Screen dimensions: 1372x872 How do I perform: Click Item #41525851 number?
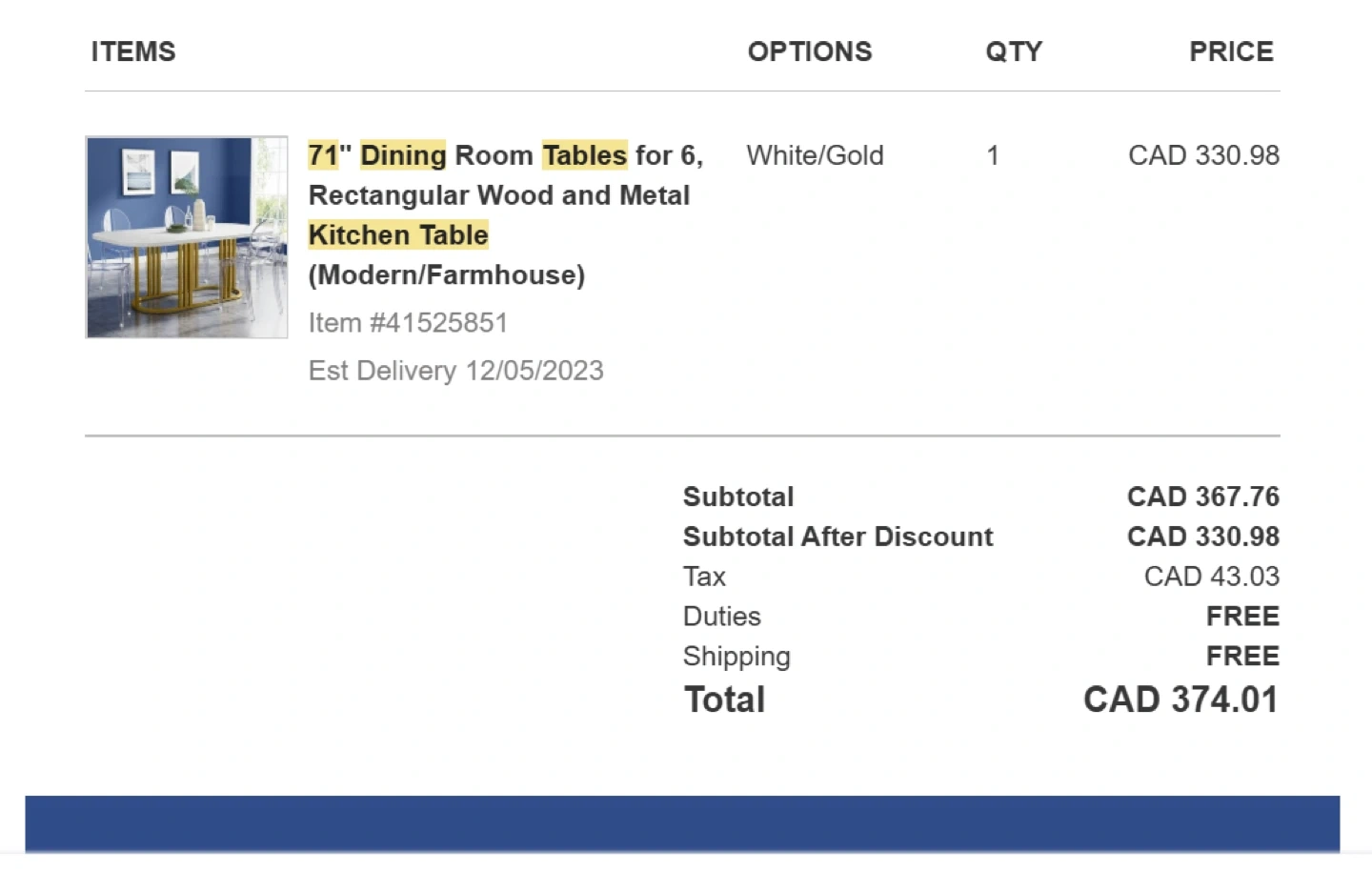tap(408, 323)
